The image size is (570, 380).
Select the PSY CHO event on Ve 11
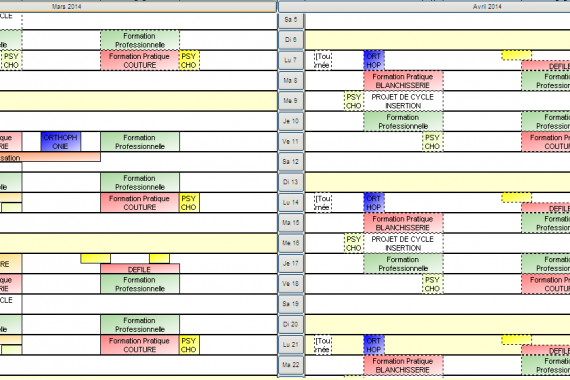(x=433, y=142)
